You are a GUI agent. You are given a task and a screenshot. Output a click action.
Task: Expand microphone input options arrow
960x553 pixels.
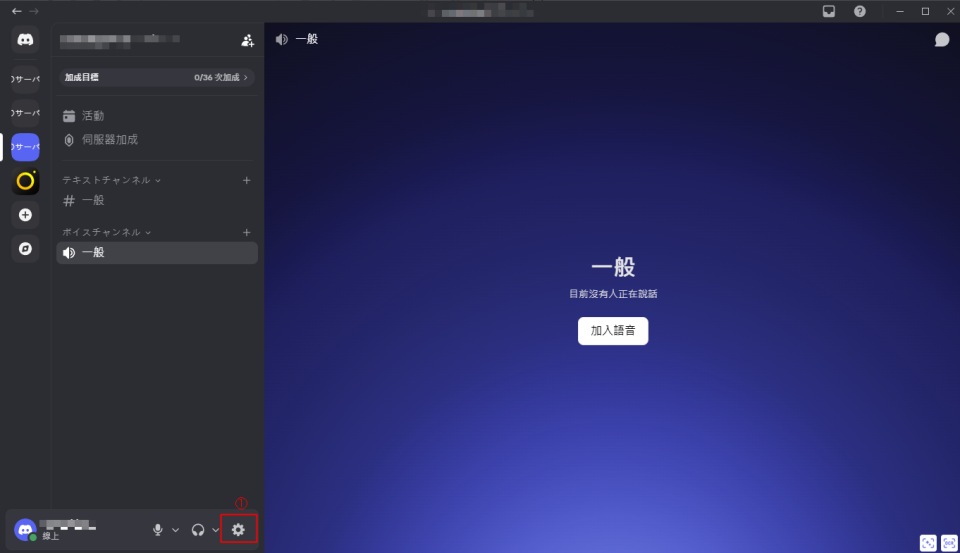point(176,529)
